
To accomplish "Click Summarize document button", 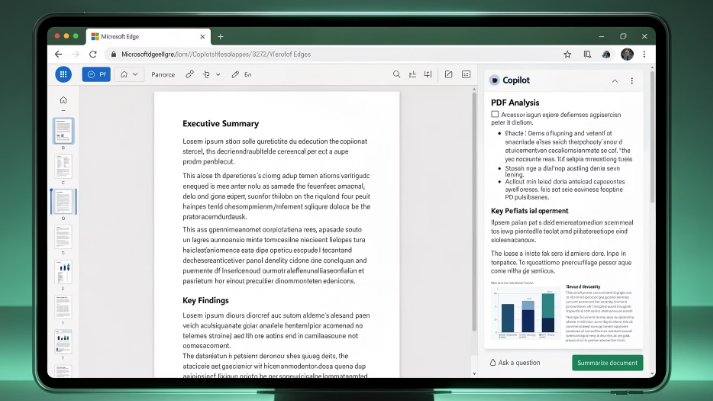I will pos(608,363).
